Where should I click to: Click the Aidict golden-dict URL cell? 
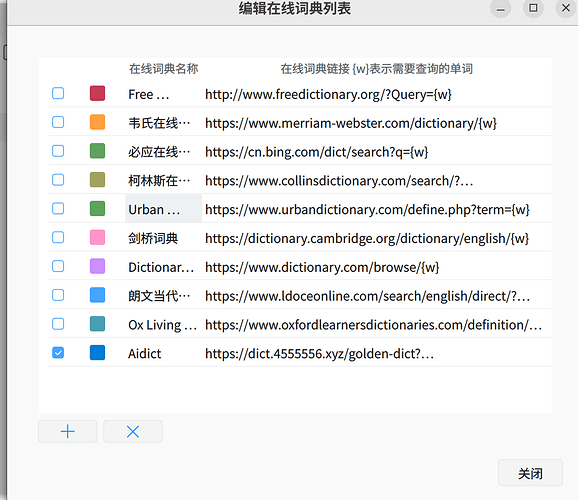point(376,353)
